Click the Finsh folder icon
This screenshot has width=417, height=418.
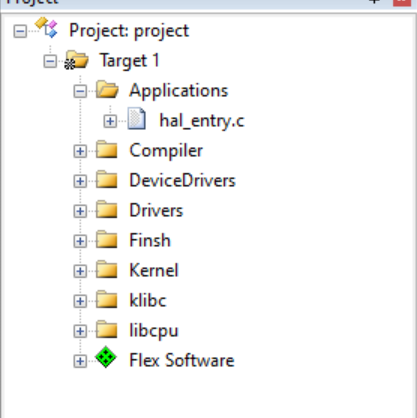point(107,239)
